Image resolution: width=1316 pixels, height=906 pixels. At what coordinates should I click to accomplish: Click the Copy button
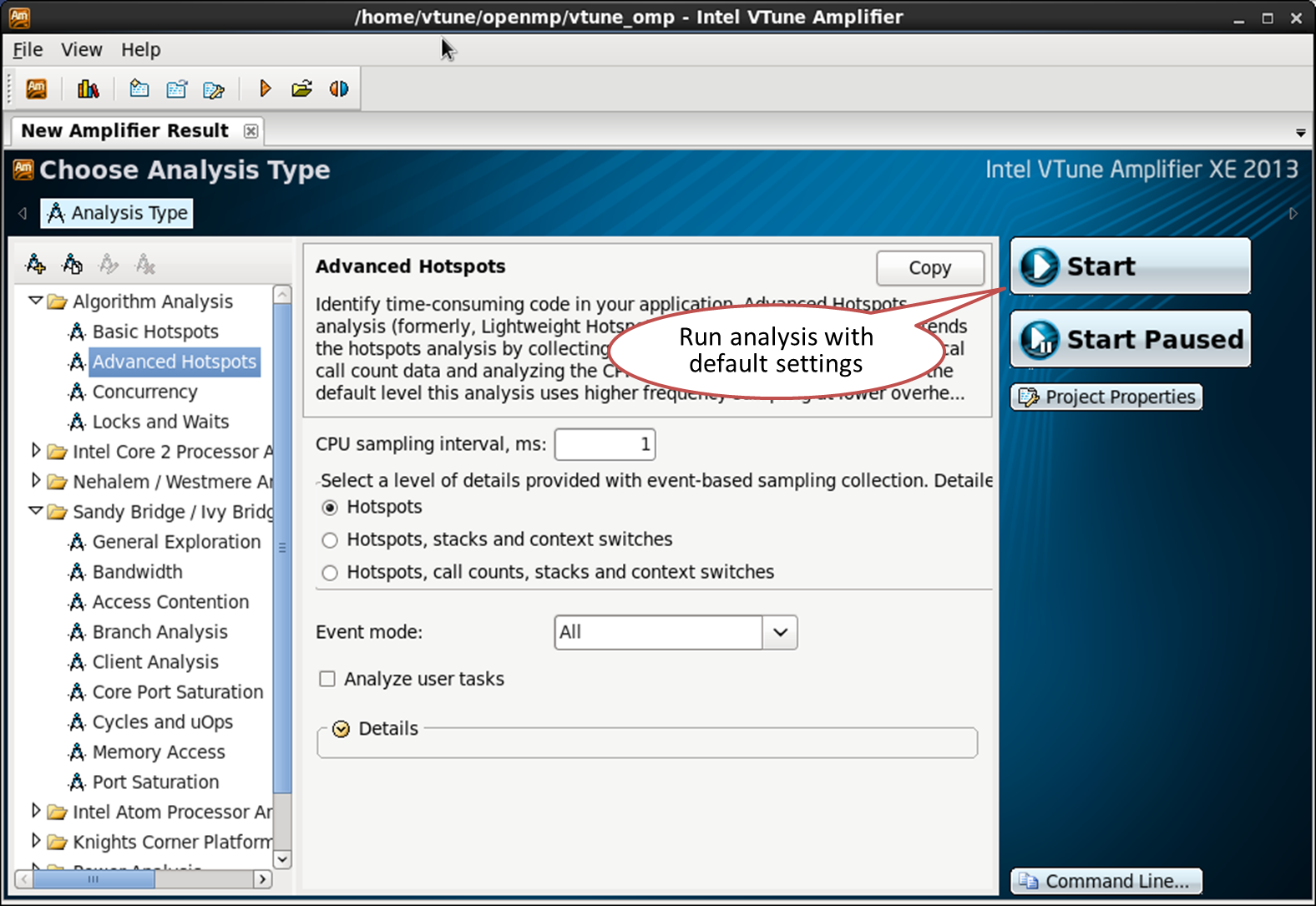pos(930,268)
